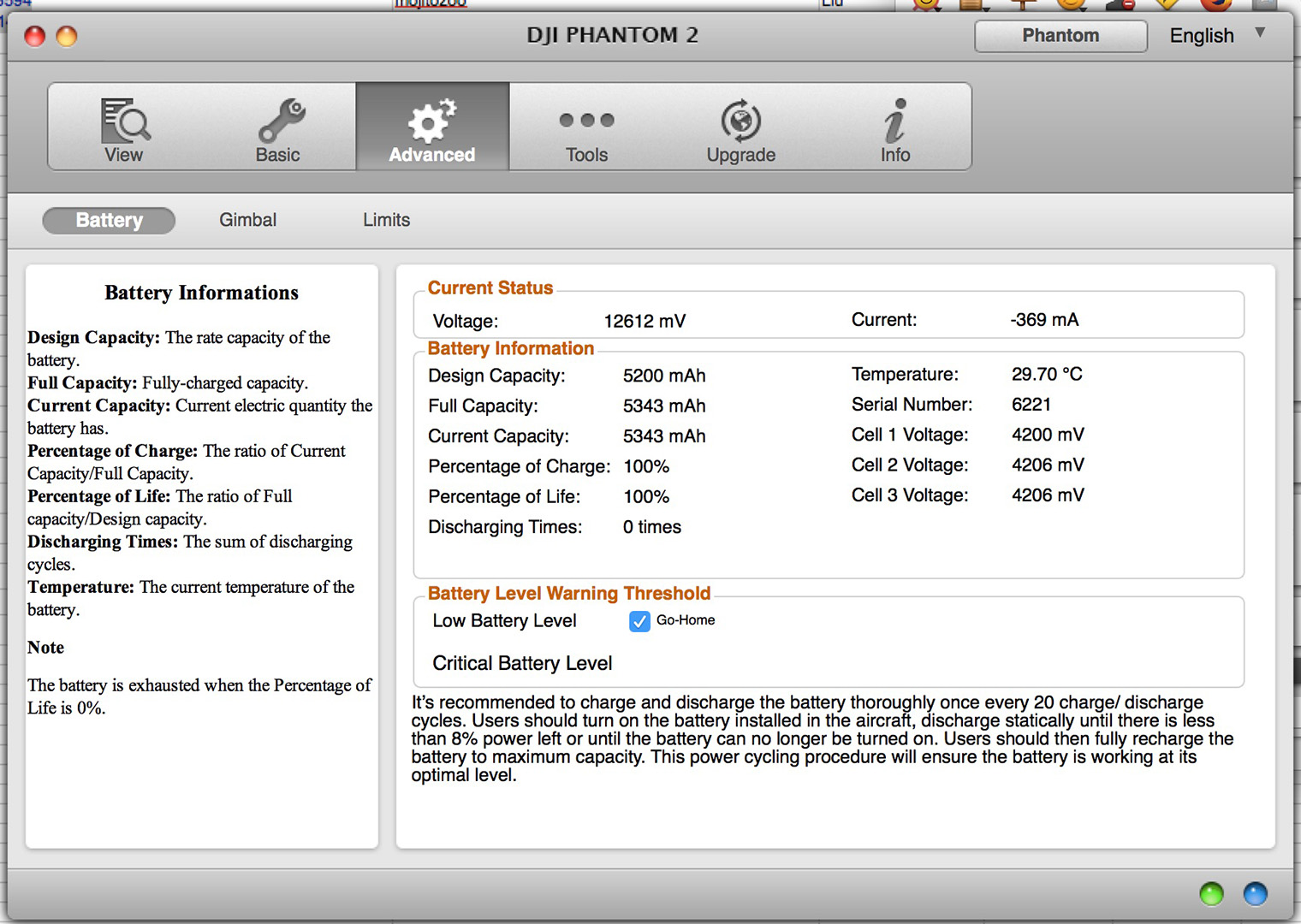Select the voltage value 12612 mV
The height and width of the screenshot is (924, 1301).
645,321
